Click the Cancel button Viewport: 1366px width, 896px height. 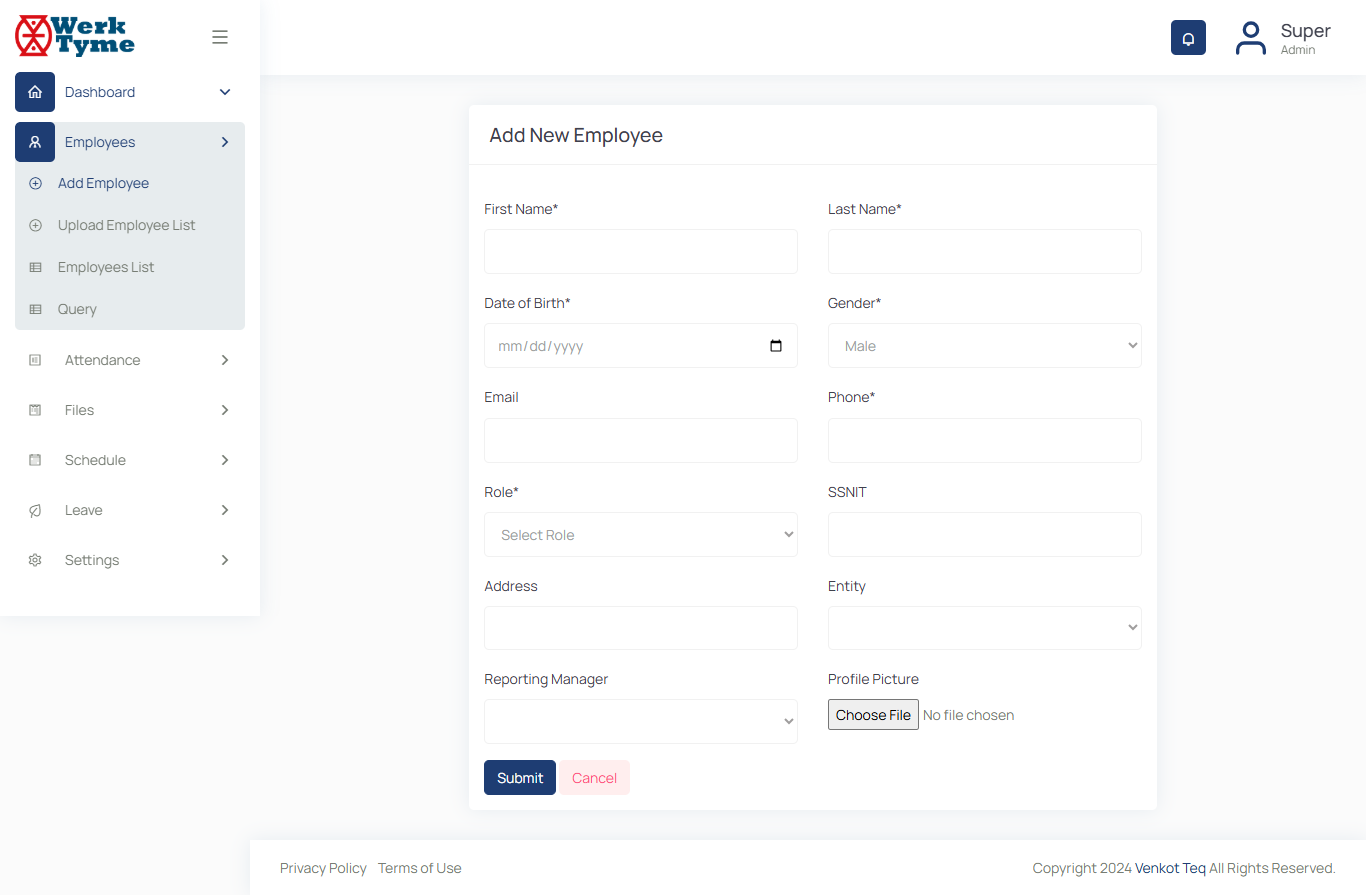(x=594, y=778)
